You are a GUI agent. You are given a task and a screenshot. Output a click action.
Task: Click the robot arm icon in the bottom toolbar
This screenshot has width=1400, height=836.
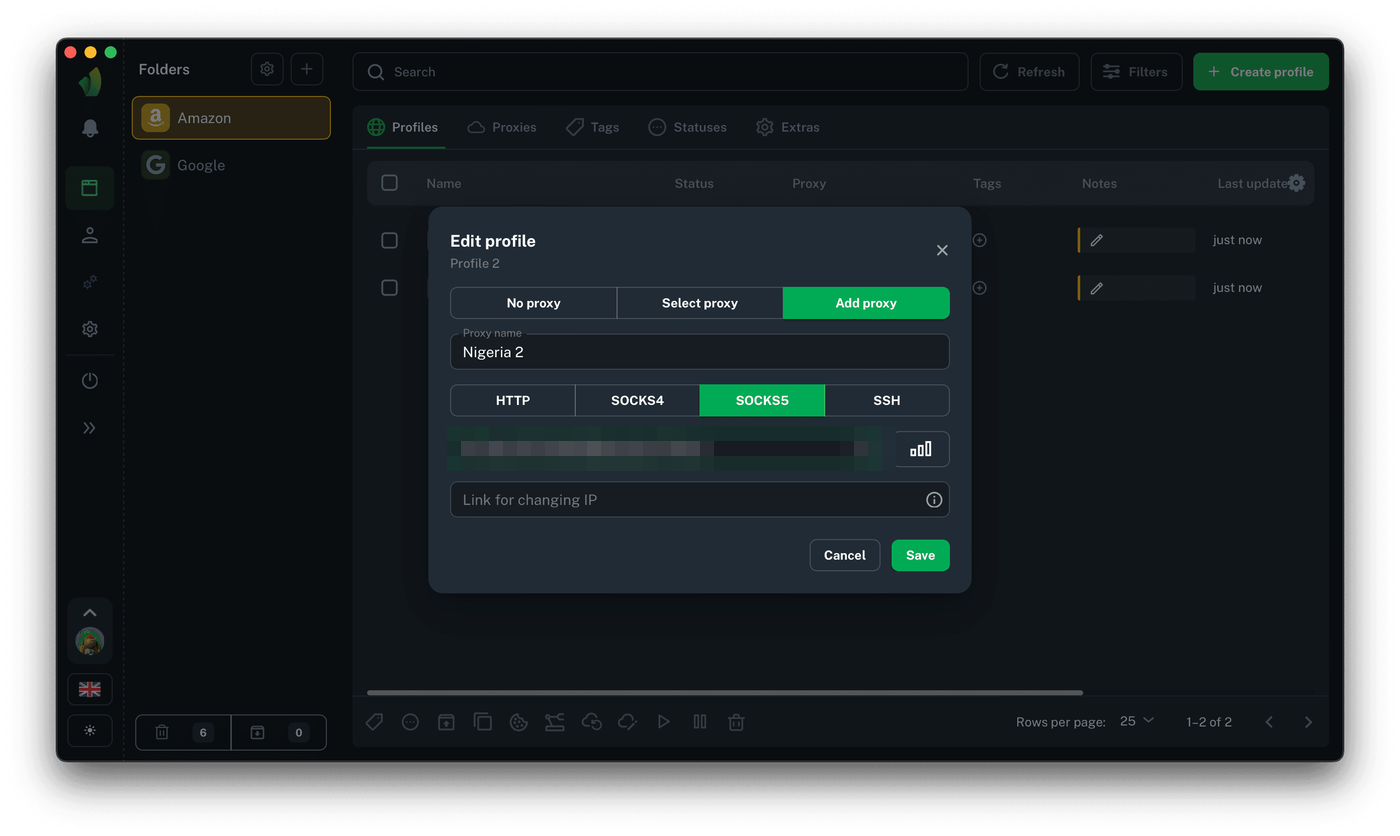pyautogui.click(x=555, y=722)
